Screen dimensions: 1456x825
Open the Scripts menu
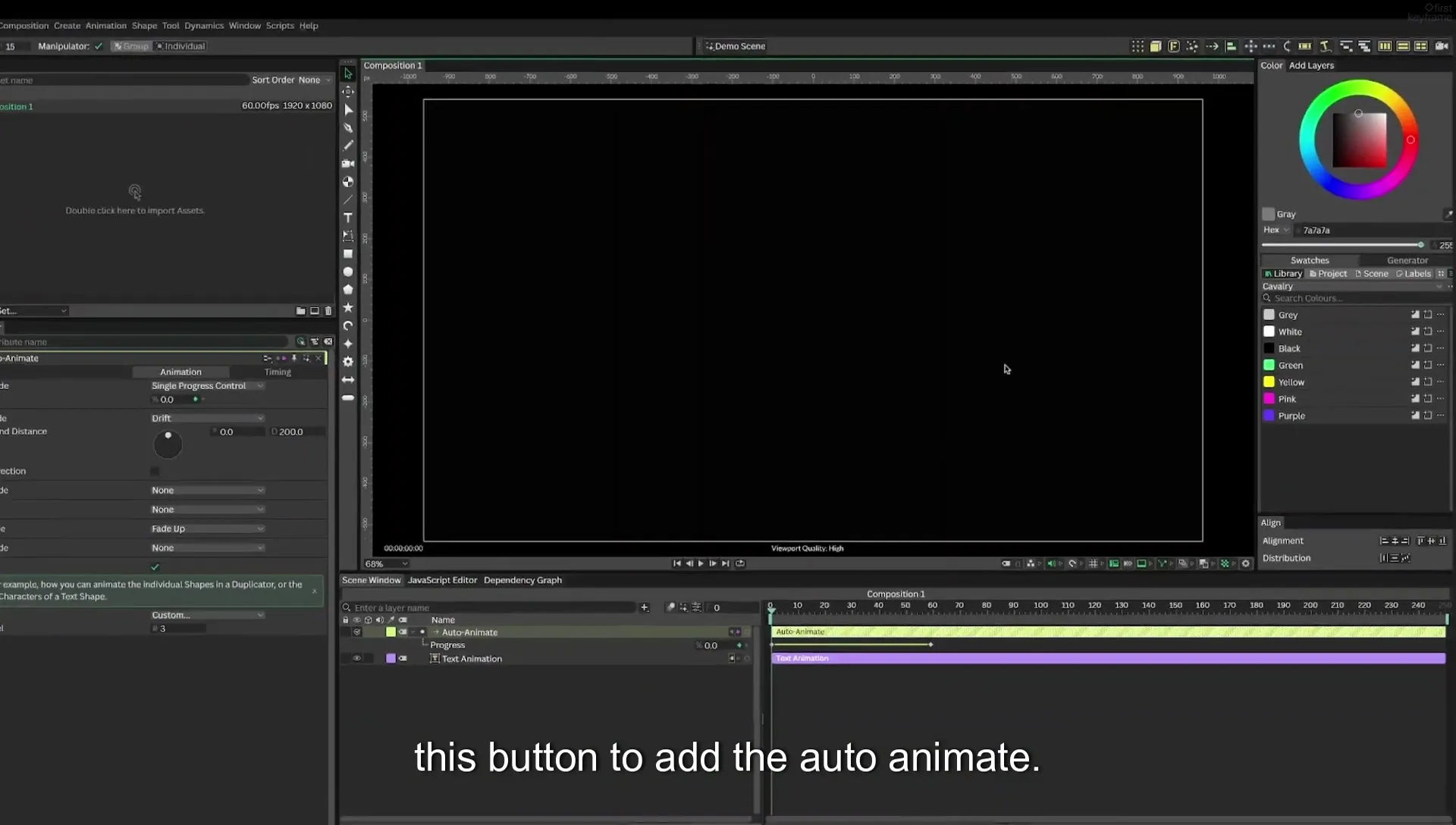[x=280, y=26]
